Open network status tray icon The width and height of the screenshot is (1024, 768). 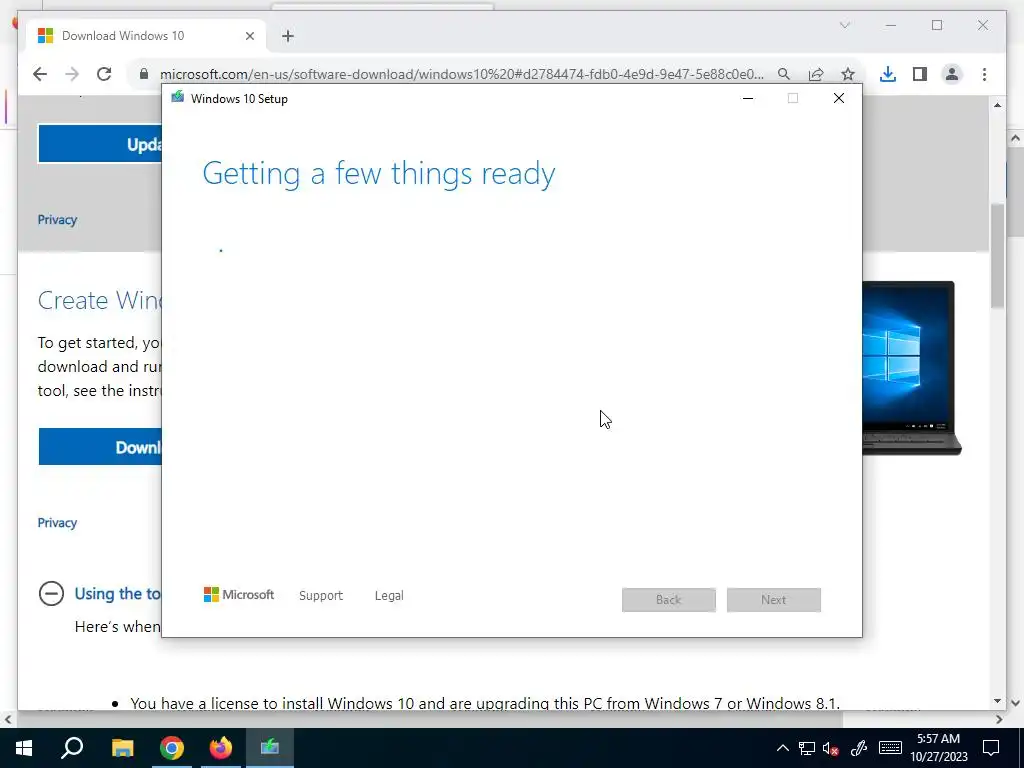pyautogui.click(x=807, y=748)
